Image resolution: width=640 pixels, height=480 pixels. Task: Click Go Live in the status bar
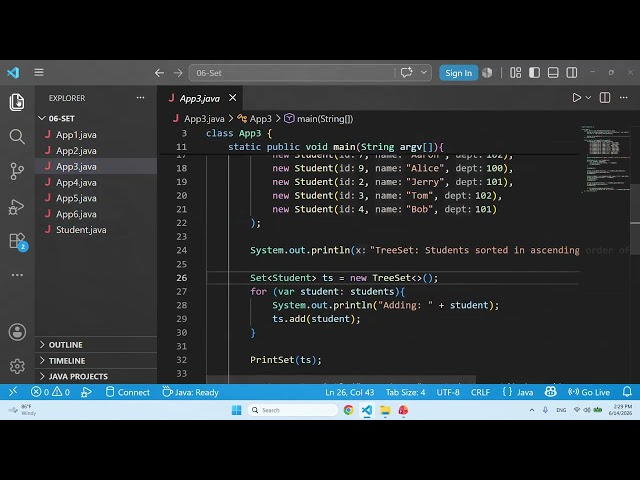[x=589, y=392]
